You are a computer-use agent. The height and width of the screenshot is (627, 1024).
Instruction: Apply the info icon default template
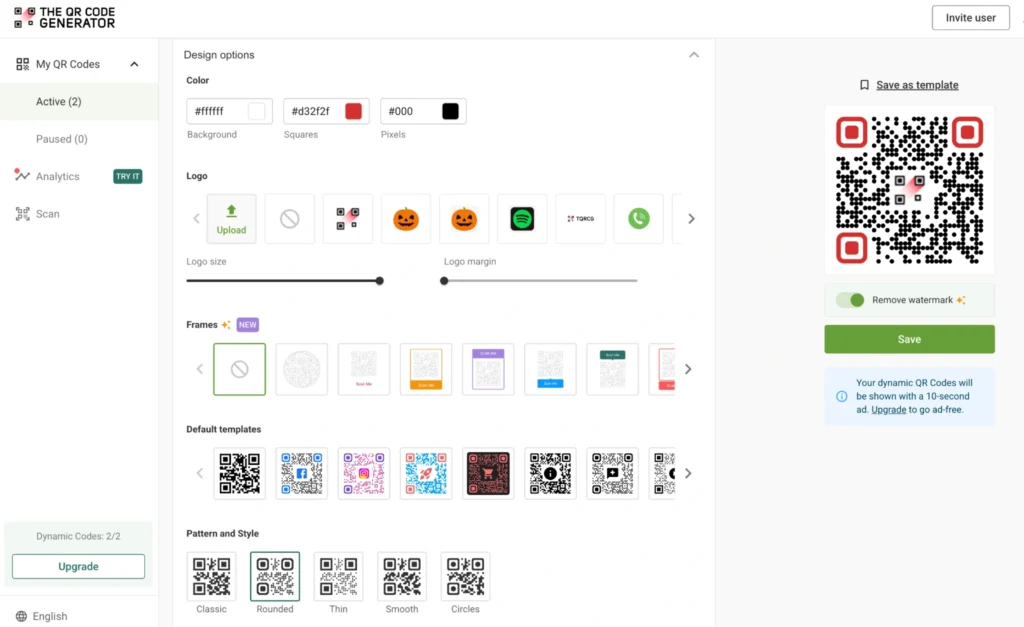tap(550, 474)
